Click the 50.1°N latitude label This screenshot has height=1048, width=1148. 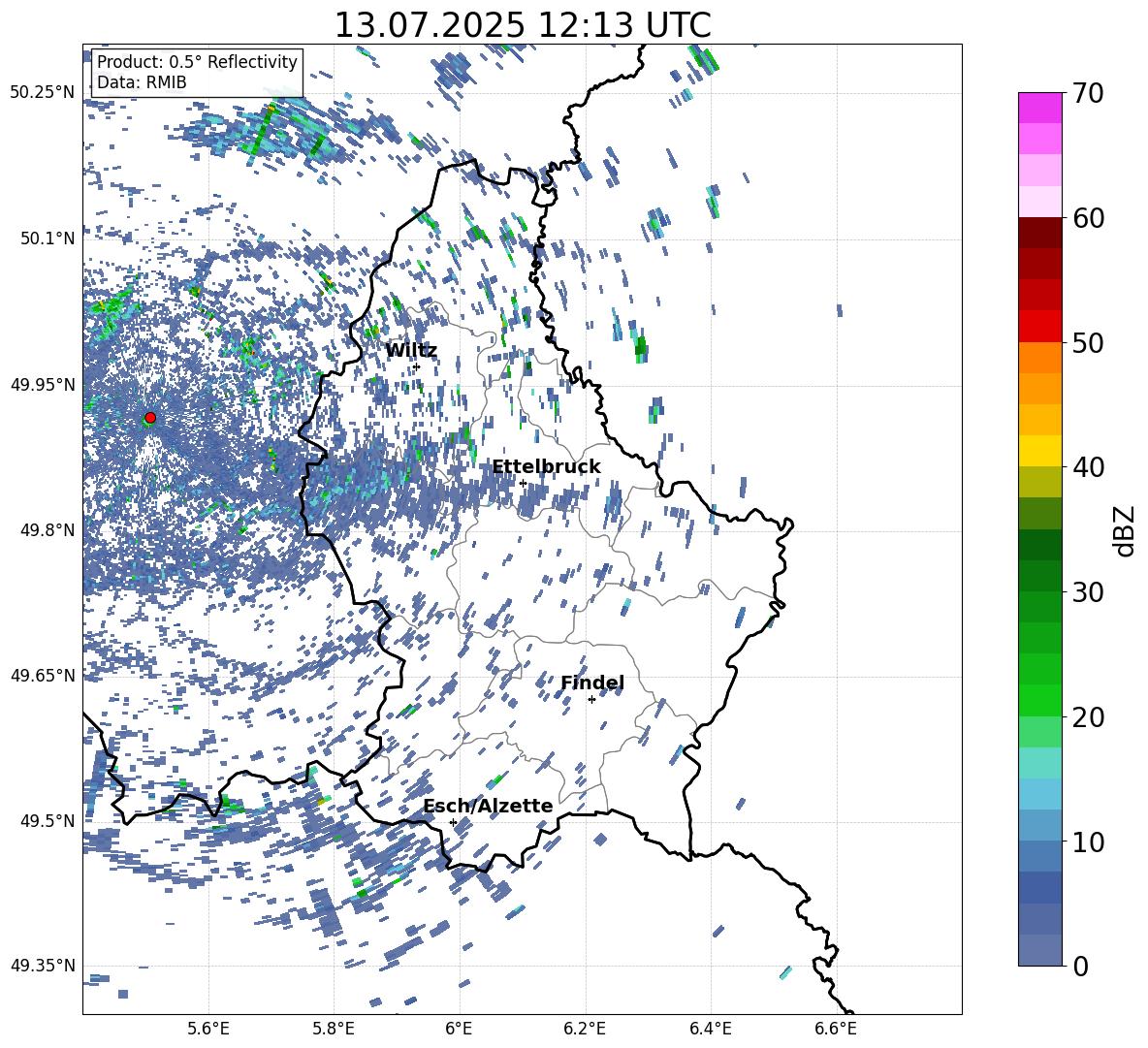pyautogui.click(x=48, y=238)
